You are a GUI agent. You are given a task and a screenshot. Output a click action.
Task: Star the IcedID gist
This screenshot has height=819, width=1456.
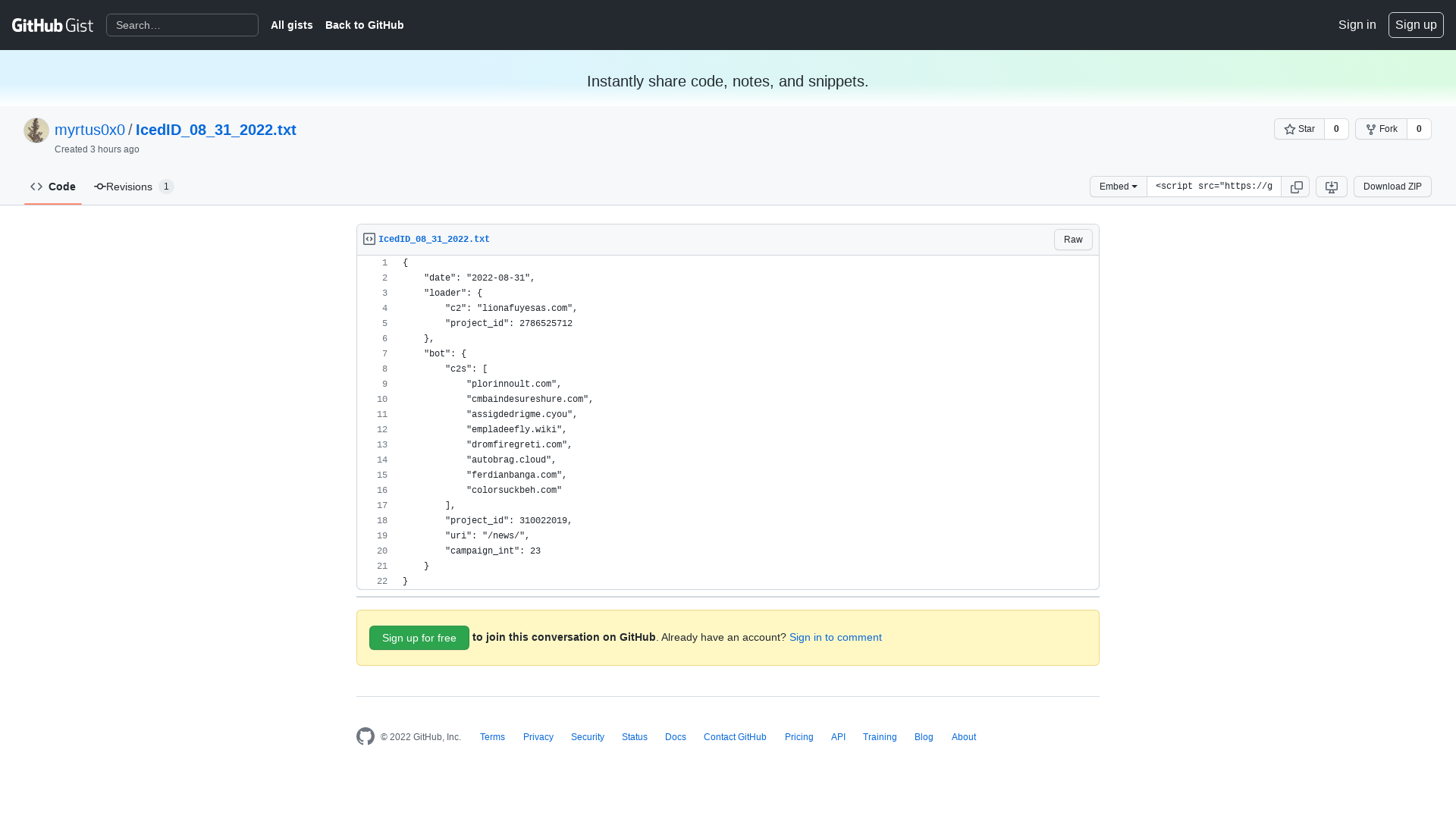click(1299, 129)
